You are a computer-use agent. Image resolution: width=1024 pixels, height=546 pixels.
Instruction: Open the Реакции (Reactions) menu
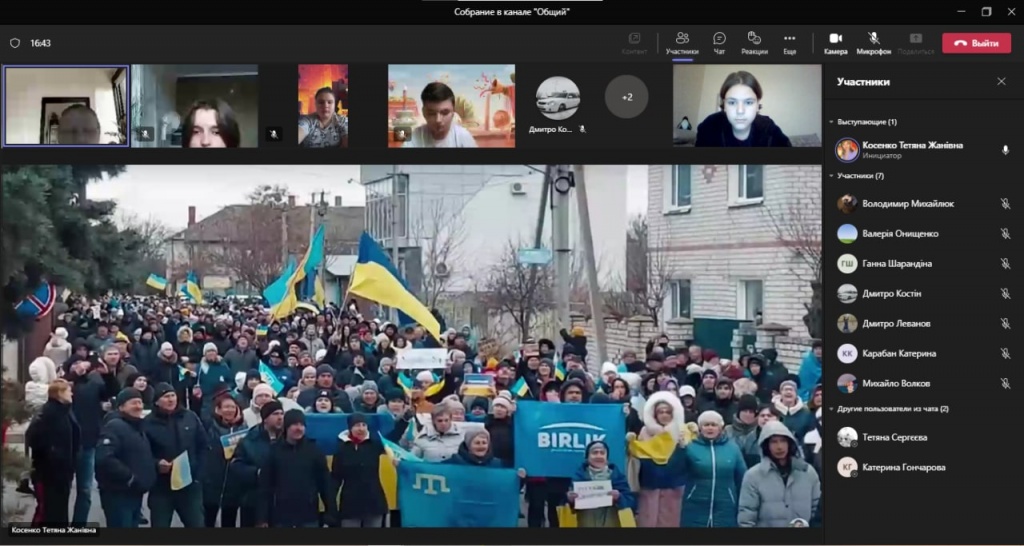pos(754,43)
